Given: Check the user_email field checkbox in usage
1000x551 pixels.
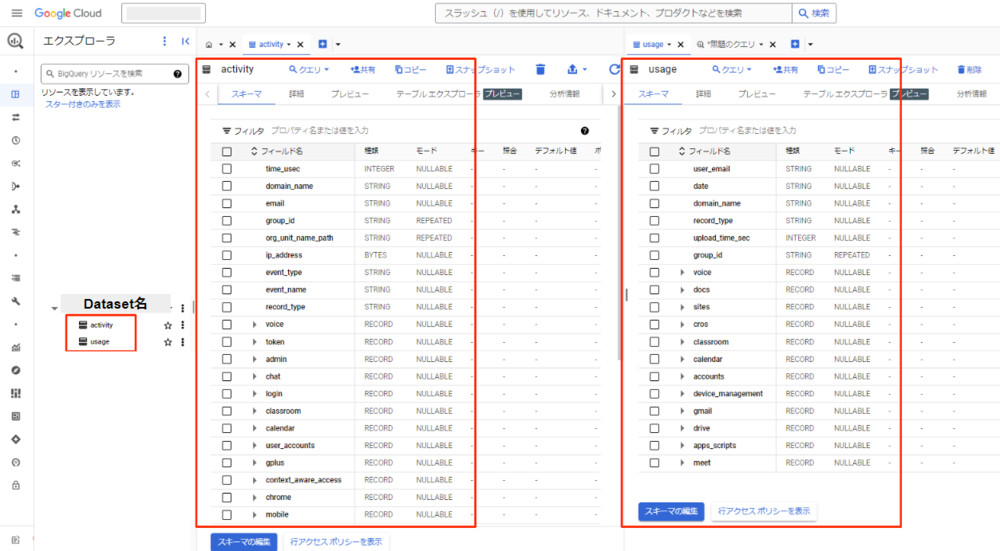Looking at the screenshot, I should tap(654, 169).
